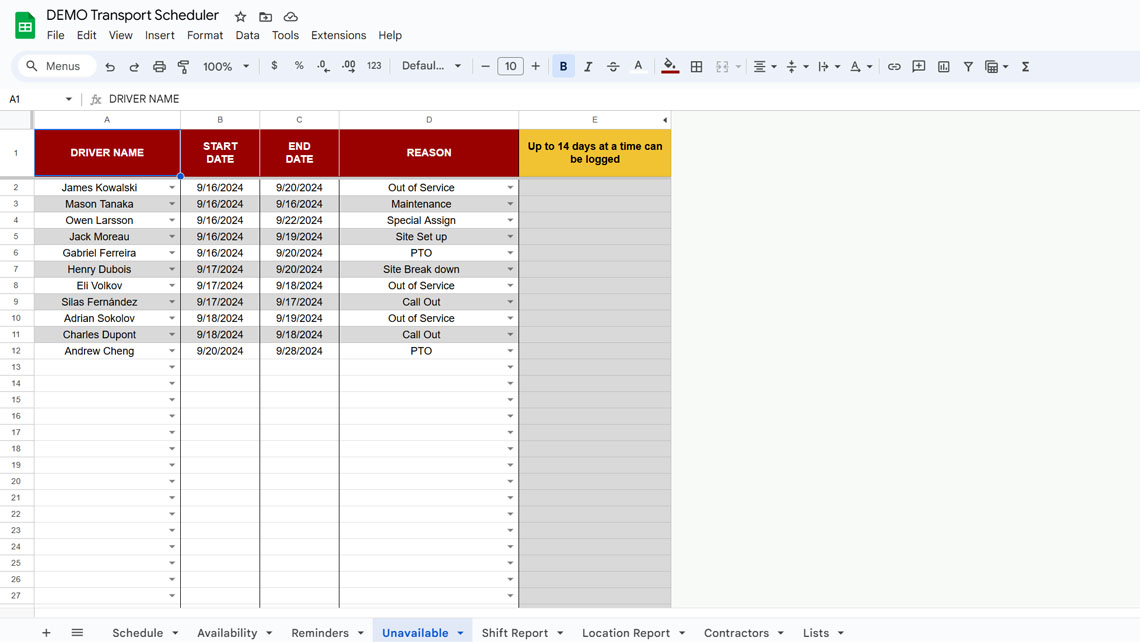1140x642 pixels.
Task: Increase font size with plus button
Action: [536, 66]
